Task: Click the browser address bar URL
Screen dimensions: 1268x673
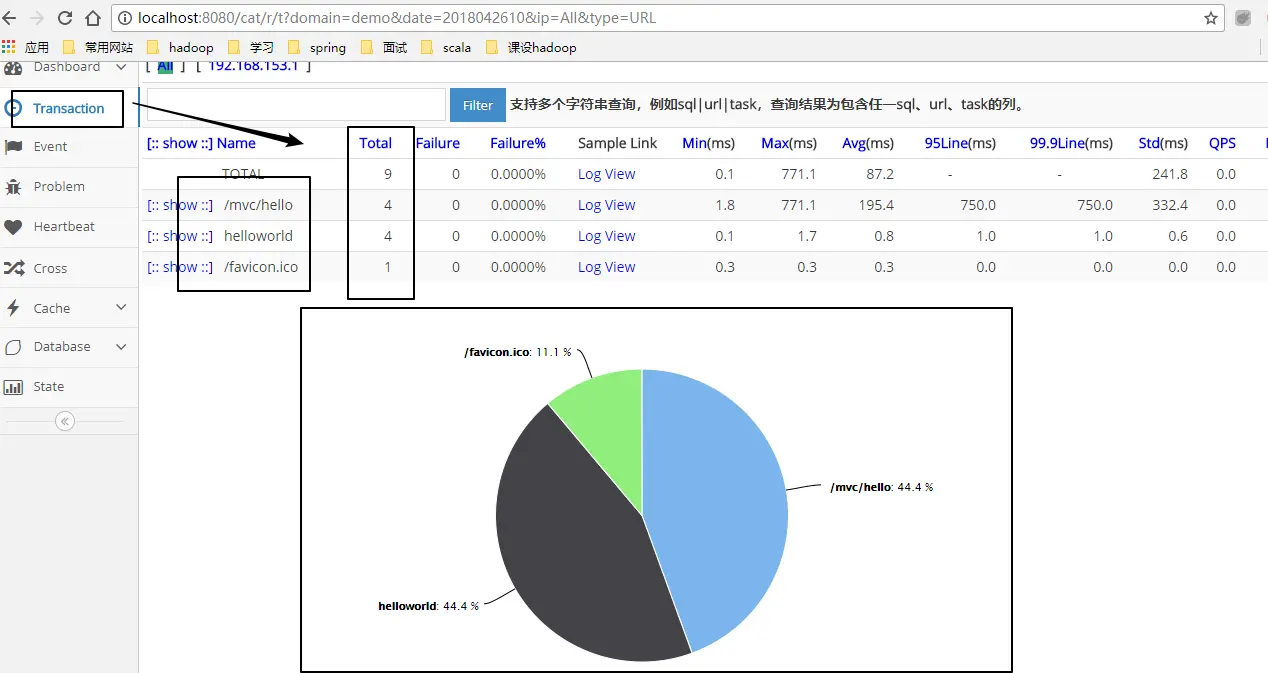Action: coord(397,18)
